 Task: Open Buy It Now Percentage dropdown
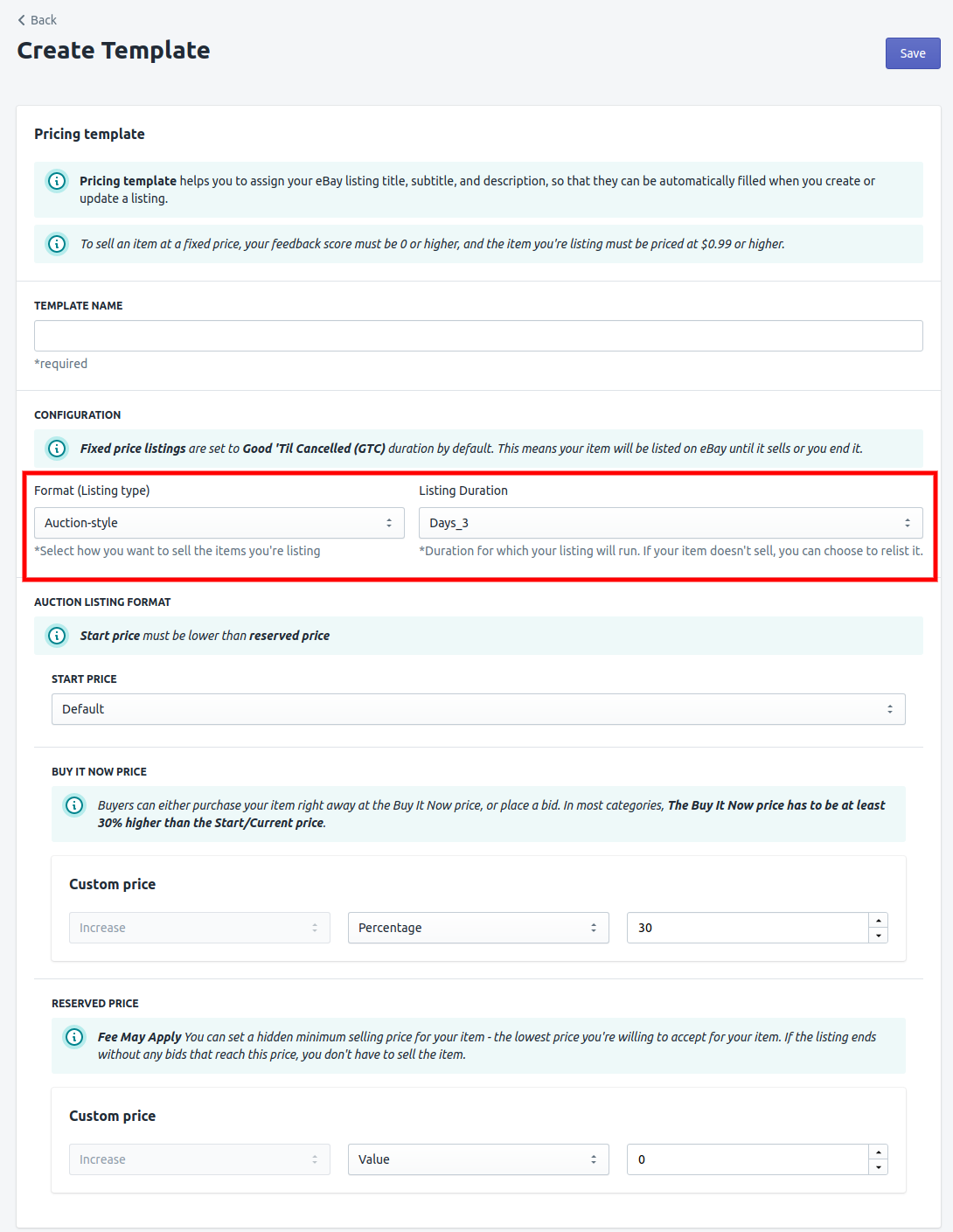tap(477, 928)
